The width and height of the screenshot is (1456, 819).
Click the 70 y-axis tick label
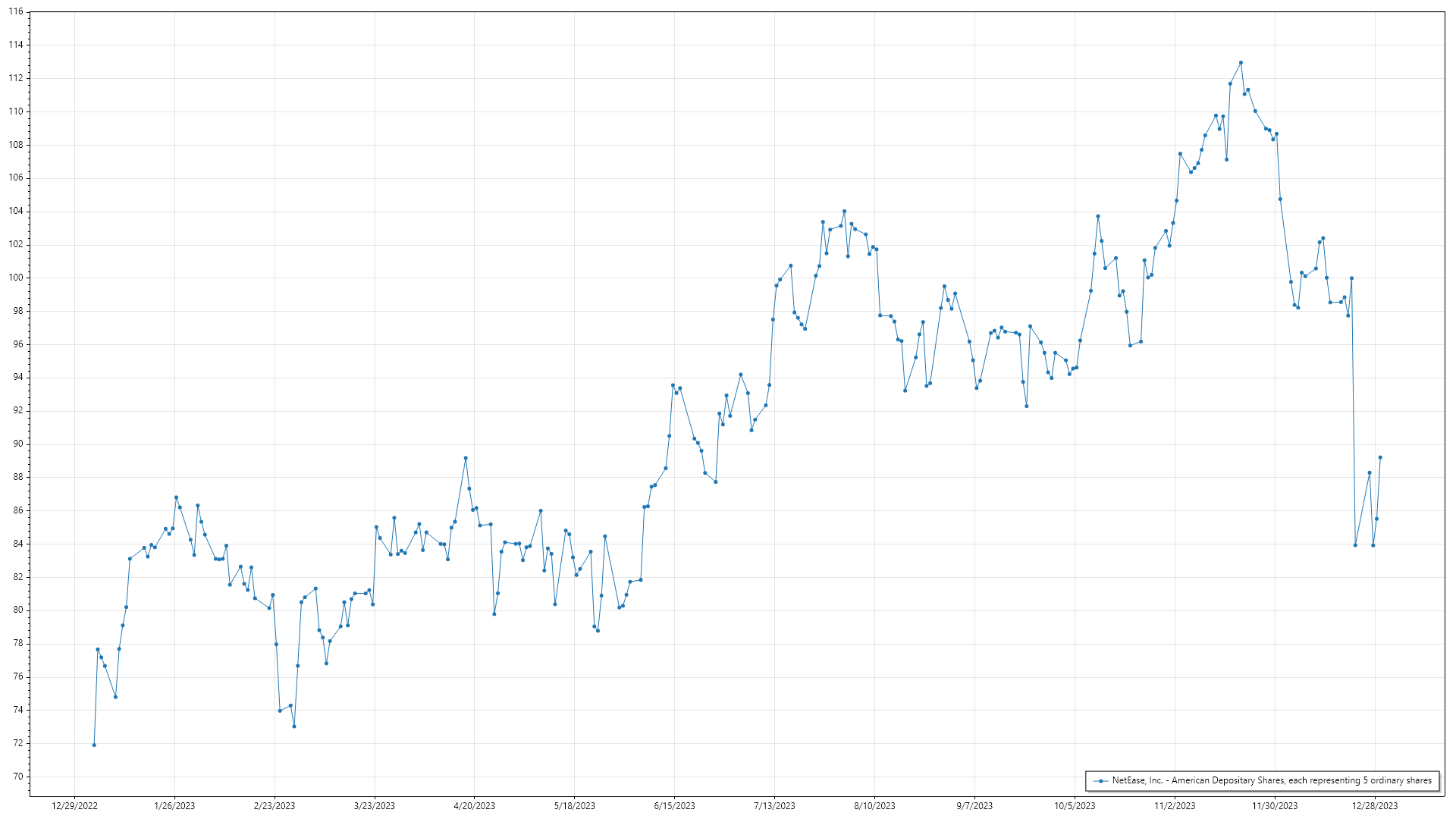[x=18, y=777]
